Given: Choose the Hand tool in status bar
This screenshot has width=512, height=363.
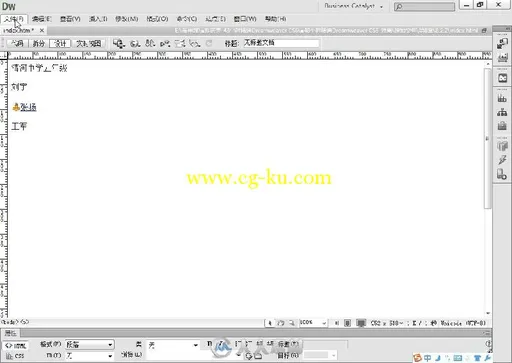Looking at the screenshot, I should (281, 323).
